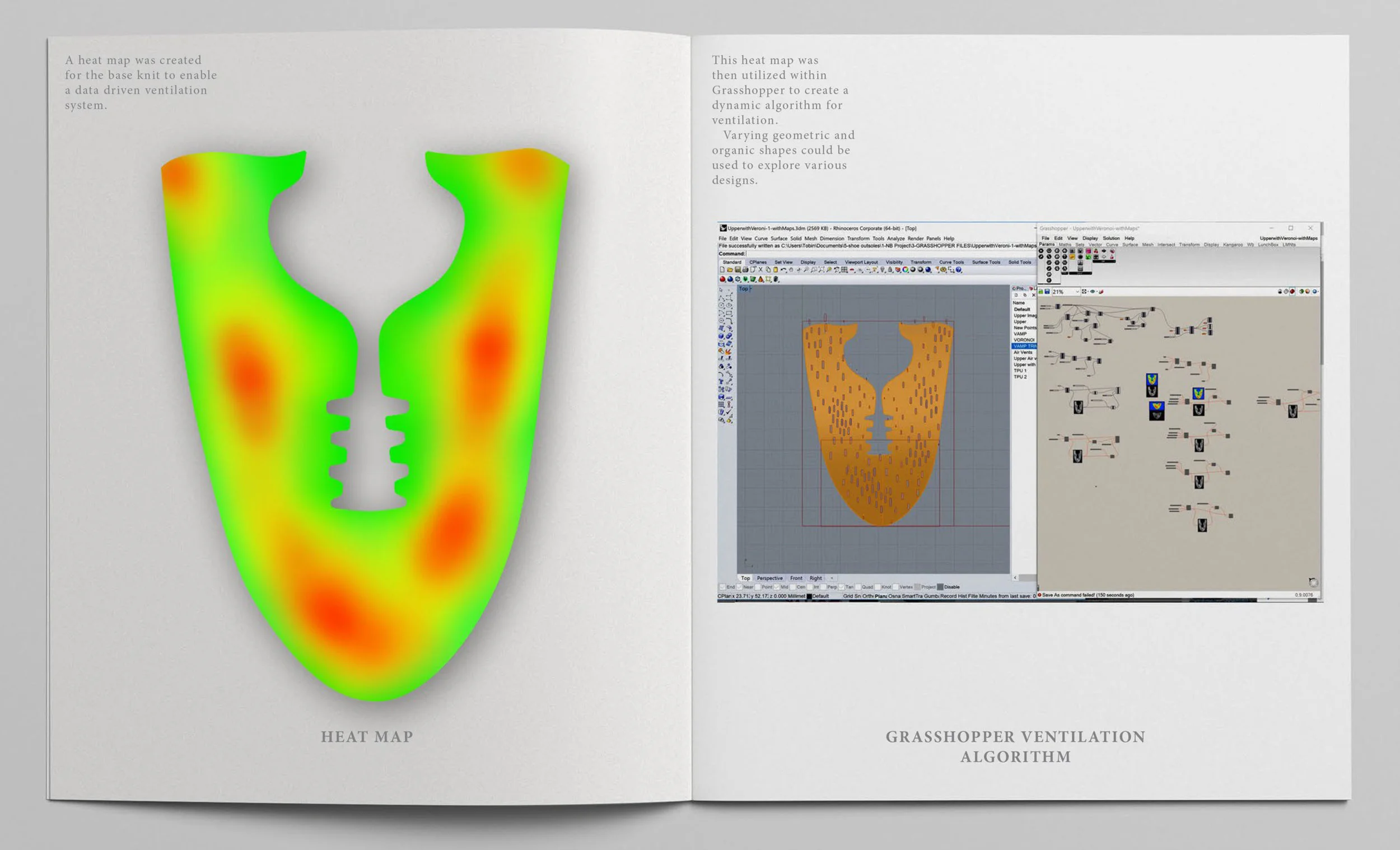Click the Pan hand icon in Rhino's toolbar
The image size is (1400, 850).
791,270
